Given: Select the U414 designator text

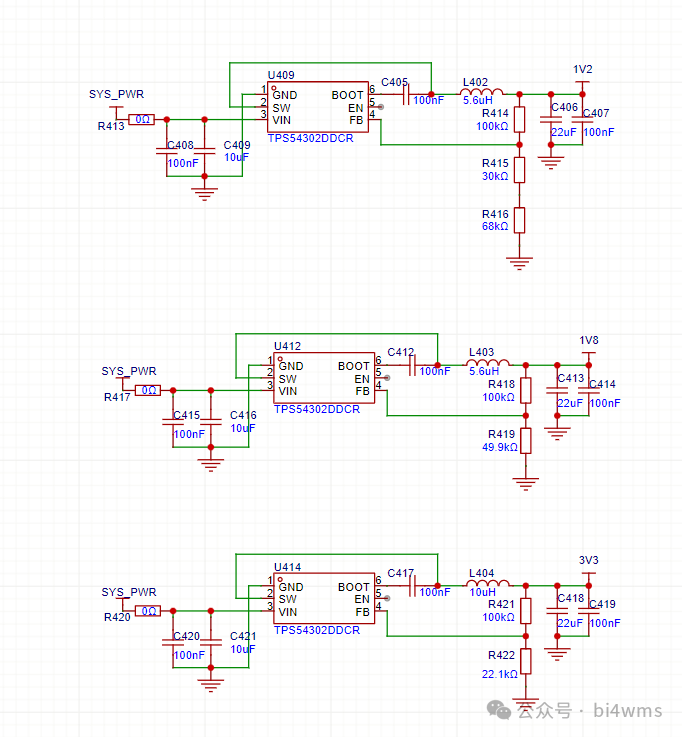Looking at the screenshot, I should pos(287,567).
